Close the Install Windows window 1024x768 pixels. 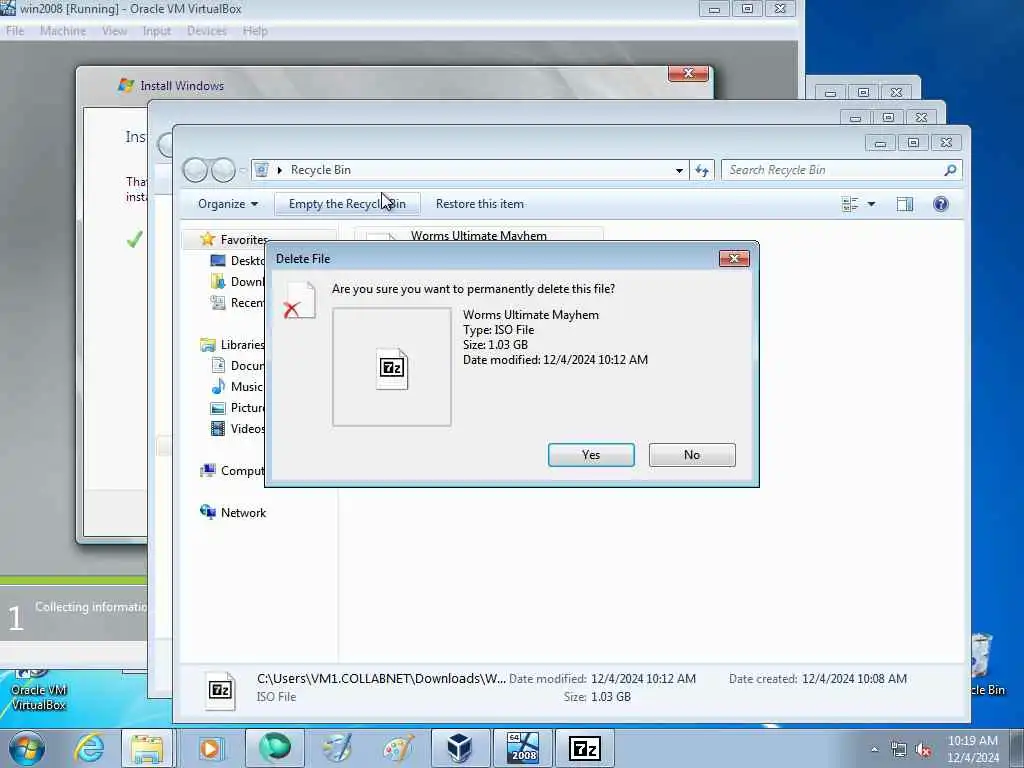coord(688,74)
